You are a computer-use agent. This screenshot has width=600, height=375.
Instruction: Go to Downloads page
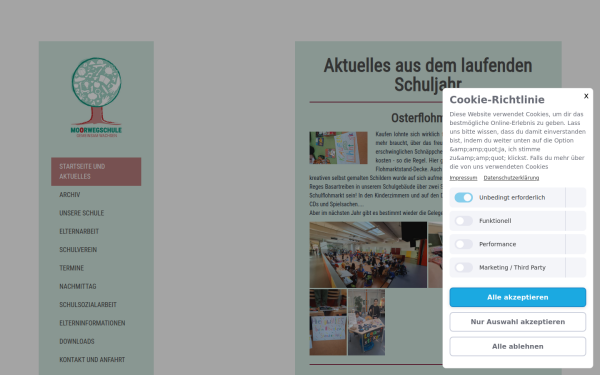coord(77,342)
